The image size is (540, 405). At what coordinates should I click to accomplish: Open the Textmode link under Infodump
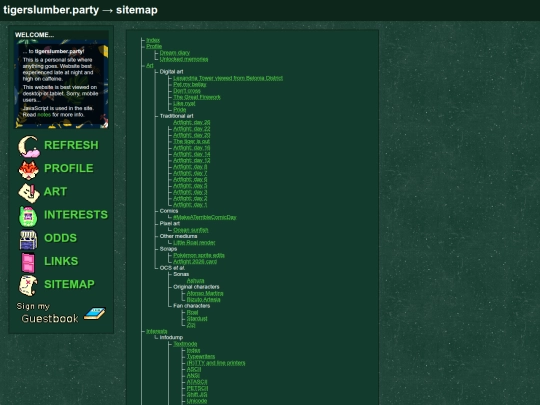pyautogui.click(x=185, y=344)
